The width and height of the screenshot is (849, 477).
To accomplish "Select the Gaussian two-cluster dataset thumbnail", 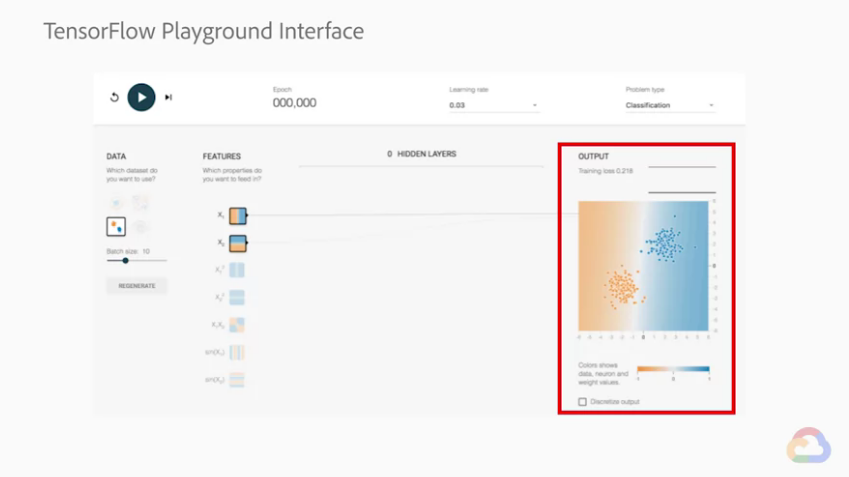I will [x=116, y=226].
